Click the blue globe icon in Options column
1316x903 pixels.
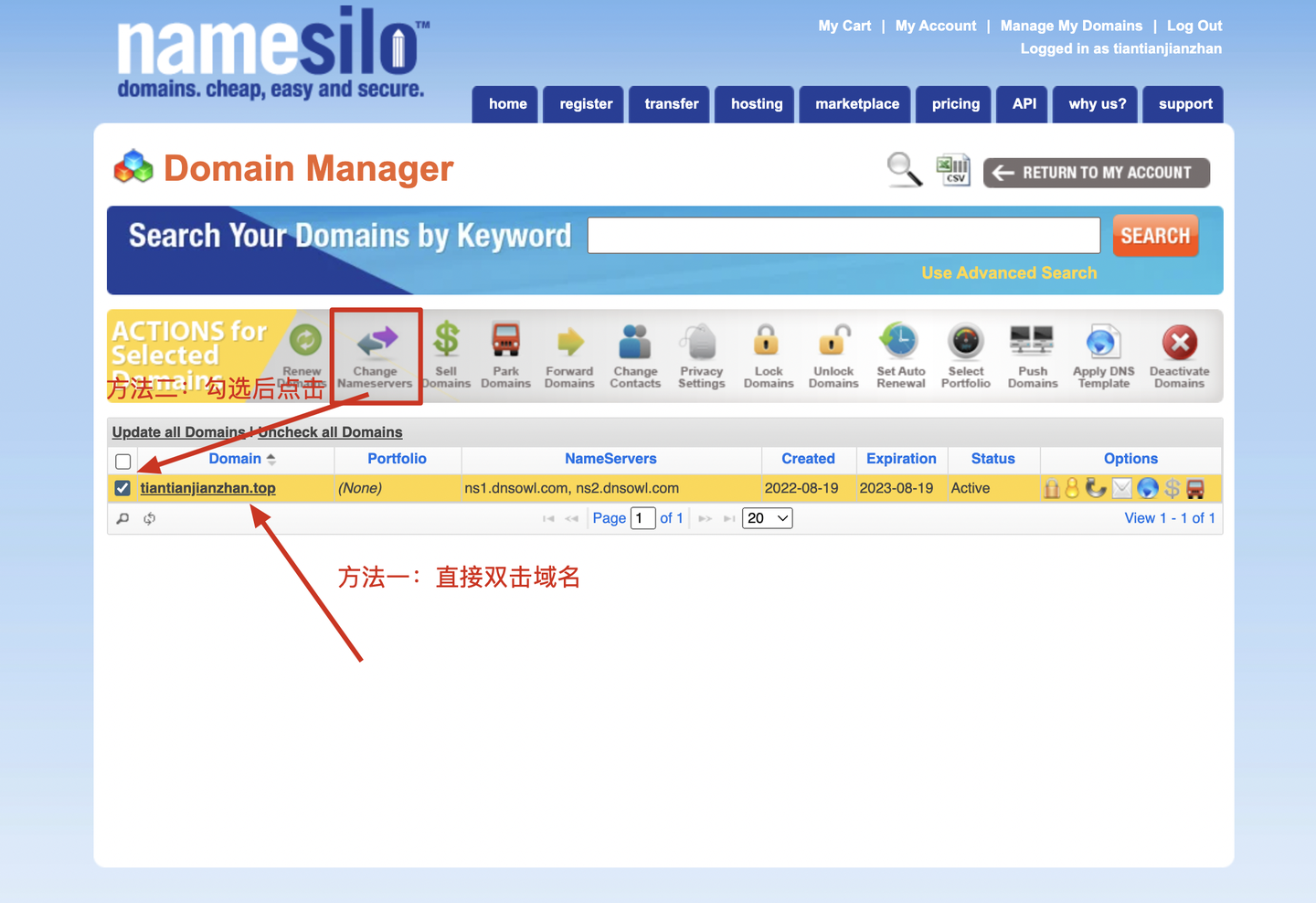pos(1148,488)
